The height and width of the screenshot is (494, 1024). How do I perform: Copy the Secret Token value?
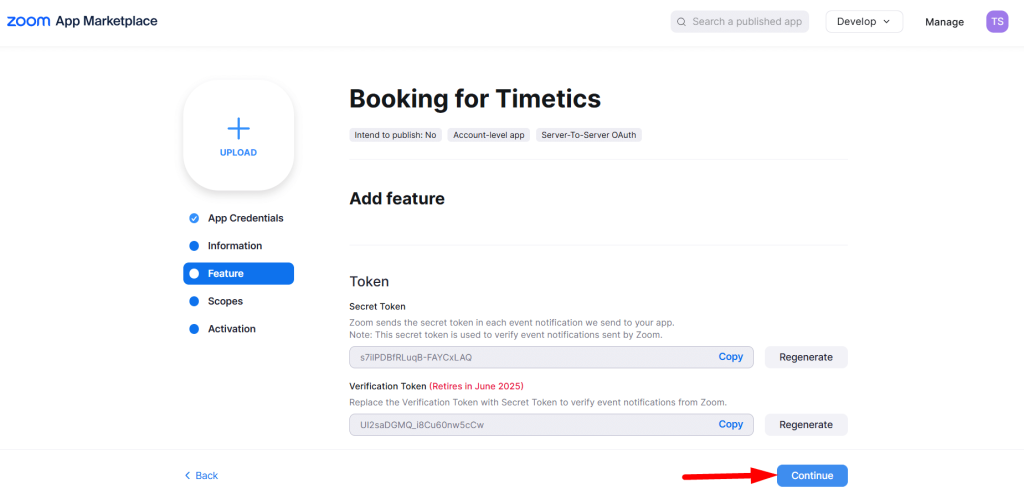(x=731, y=357)
